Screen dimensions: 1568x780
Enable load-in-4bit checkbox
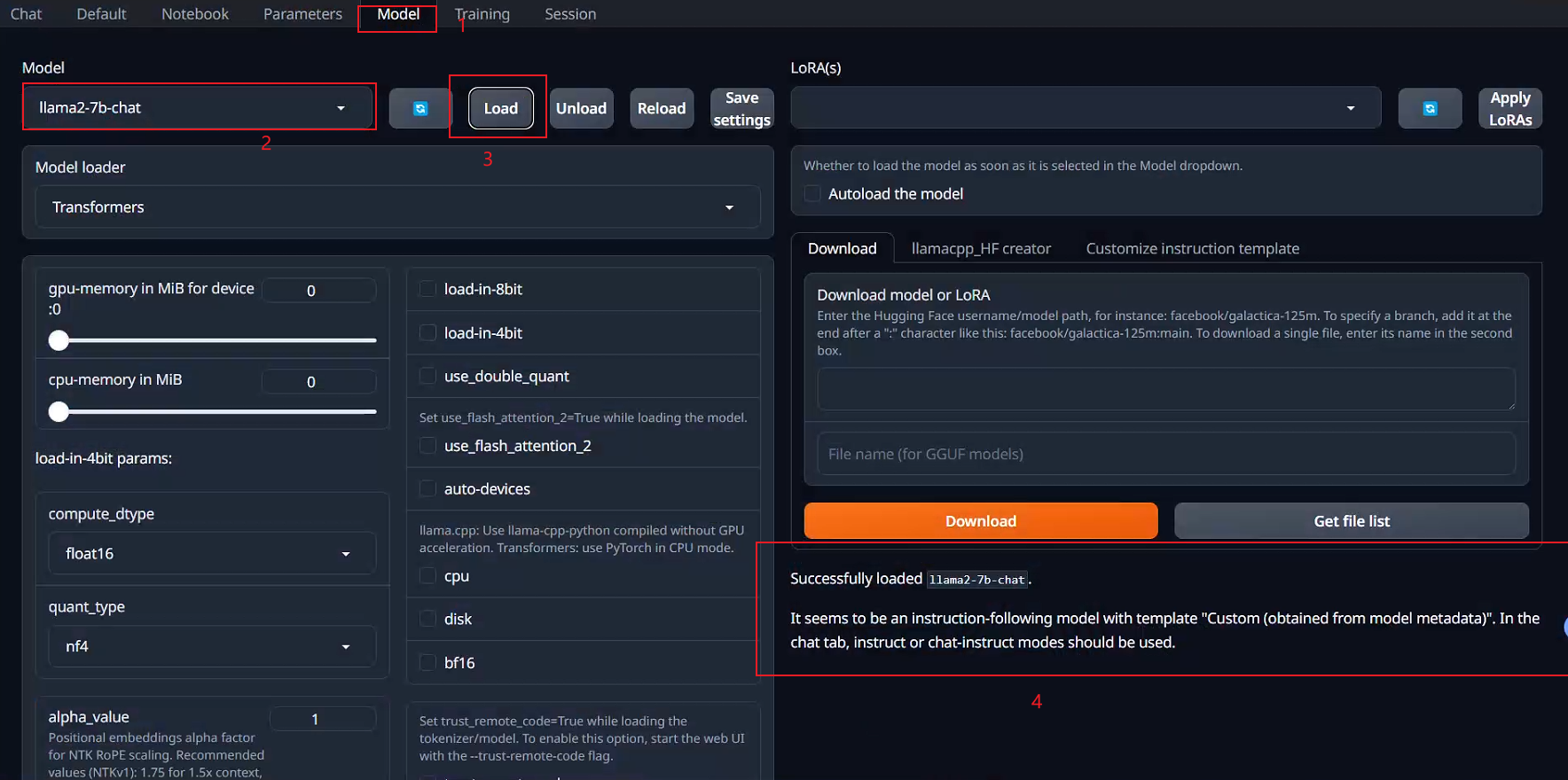(x=428, y=332)
